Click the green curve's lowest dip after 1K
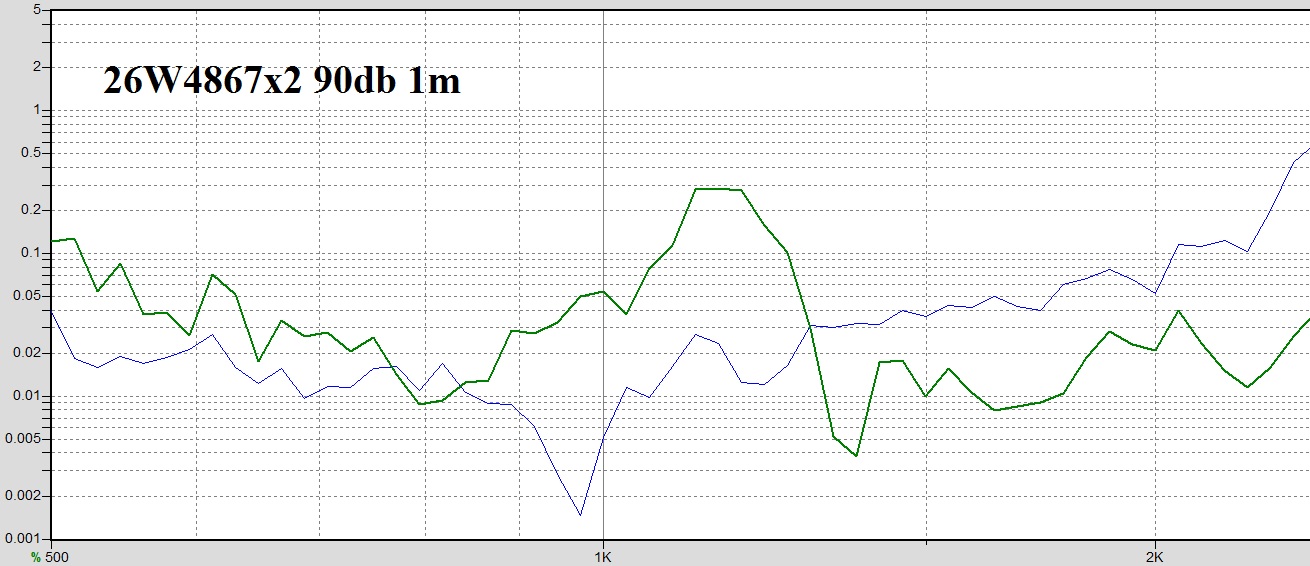This screenshot has width=1310, height=566. point(856,455)
